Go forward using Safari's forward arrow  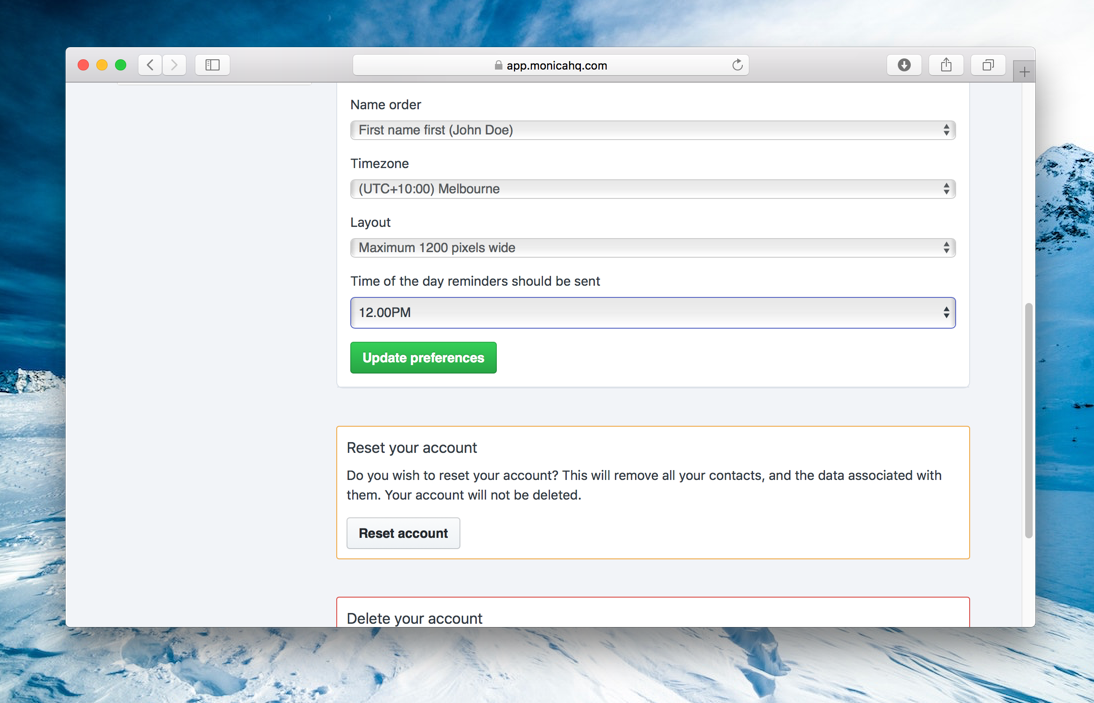pos(174,65)
